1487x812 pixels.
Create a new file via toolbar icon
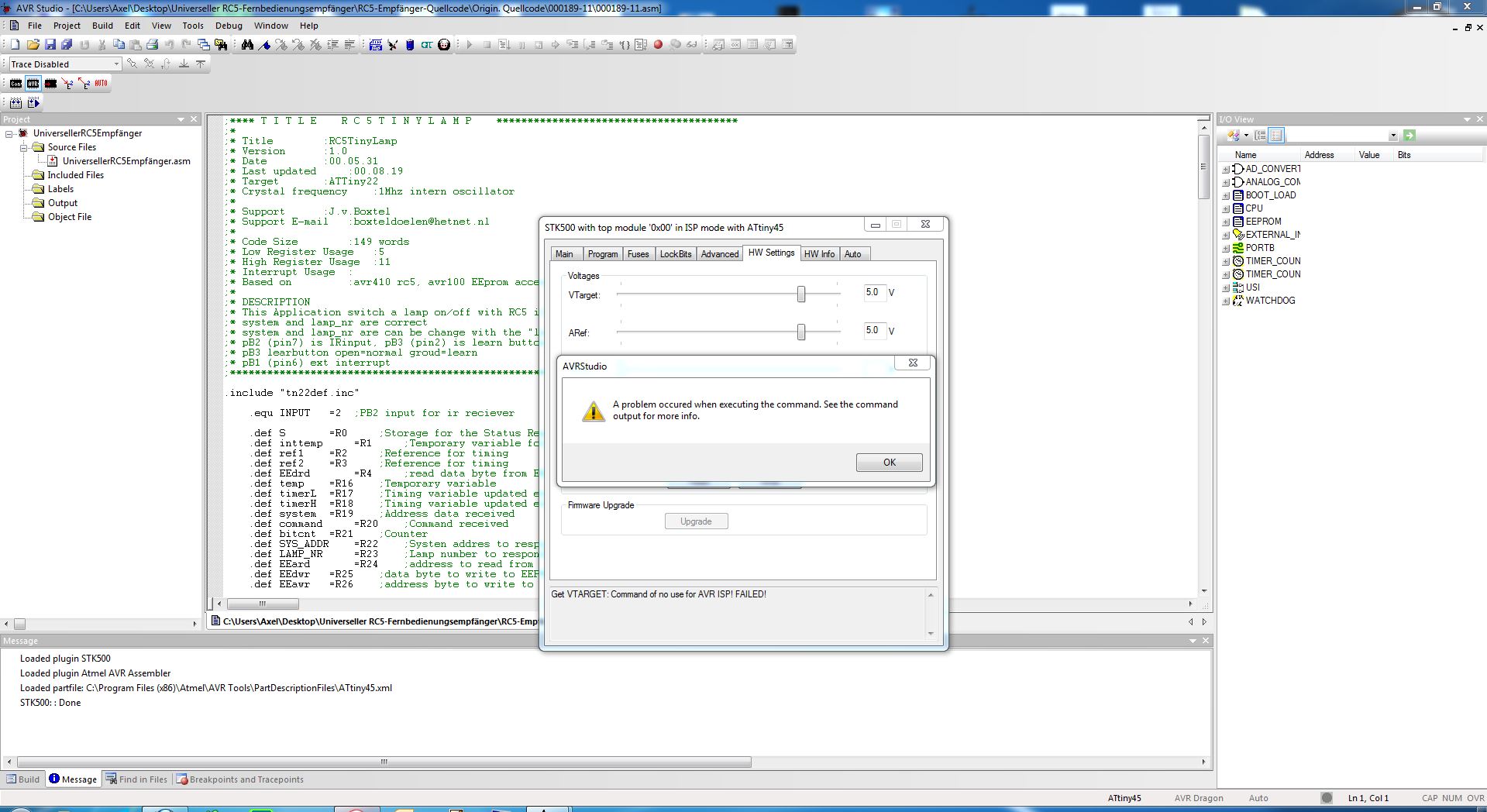15,45
